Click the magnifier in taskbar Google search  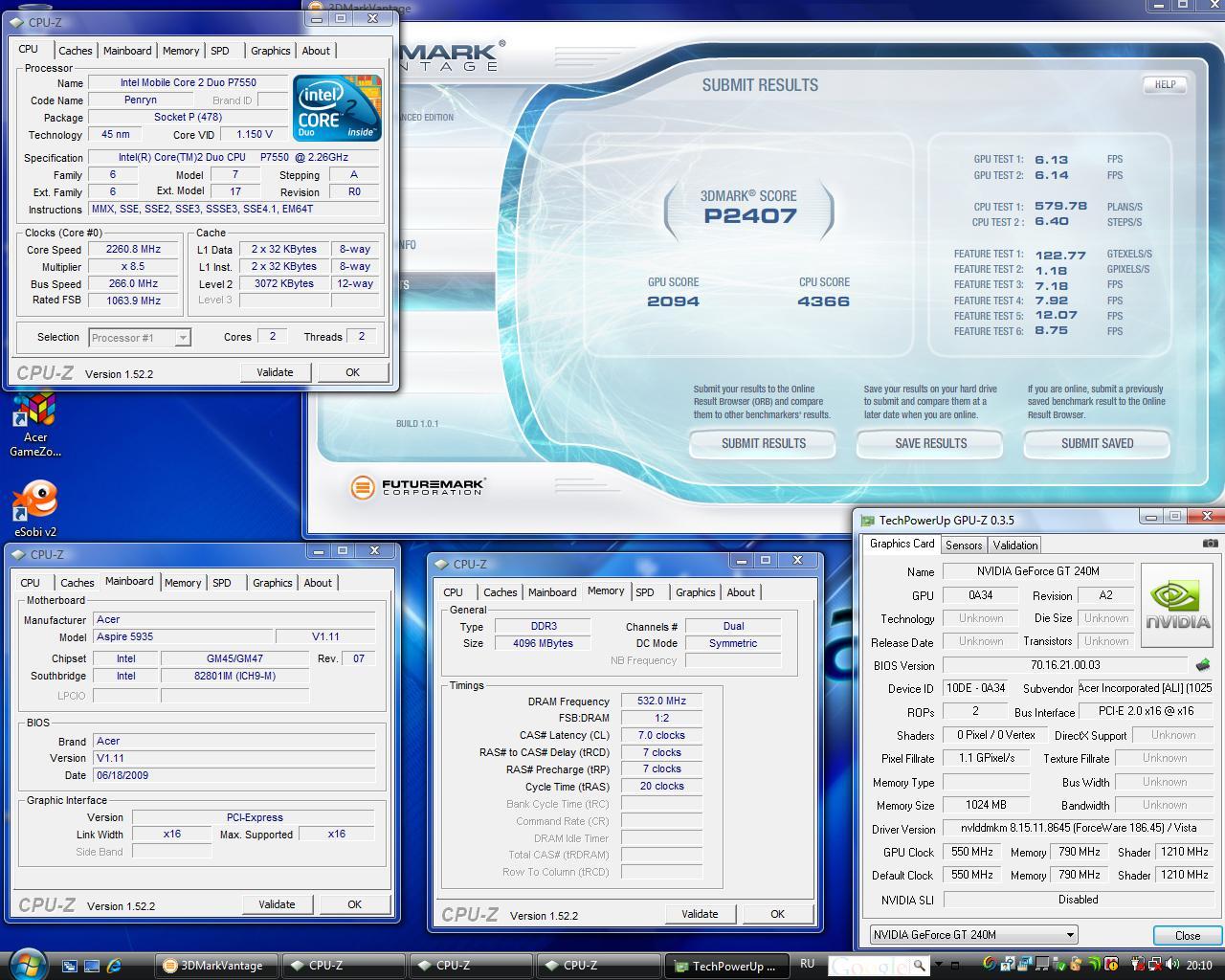point(919,966)
